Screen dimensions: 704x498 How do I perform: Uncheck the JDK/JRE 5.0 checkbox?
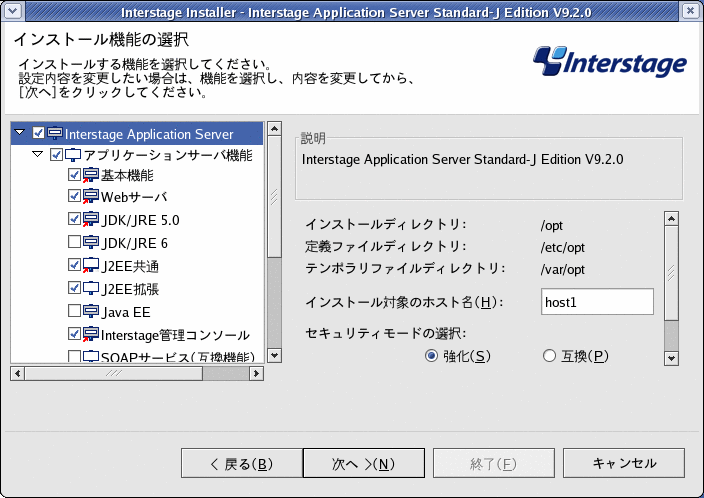point(74,219)
